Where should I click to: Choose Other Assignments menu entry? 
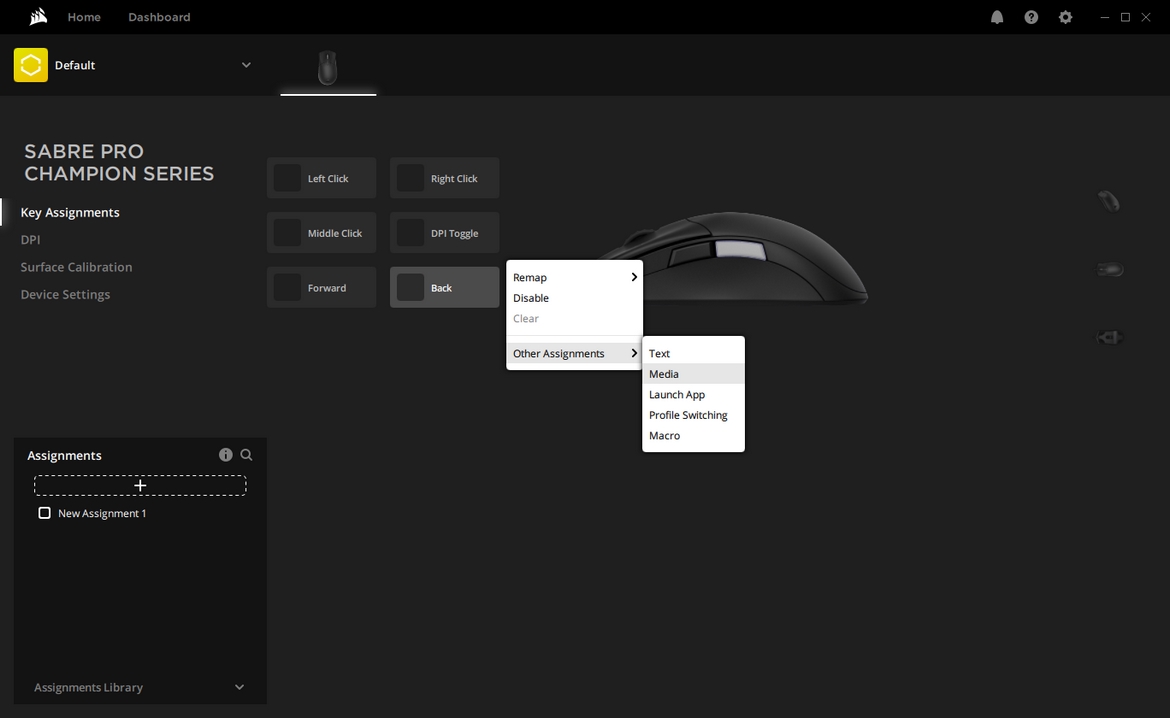575,353
